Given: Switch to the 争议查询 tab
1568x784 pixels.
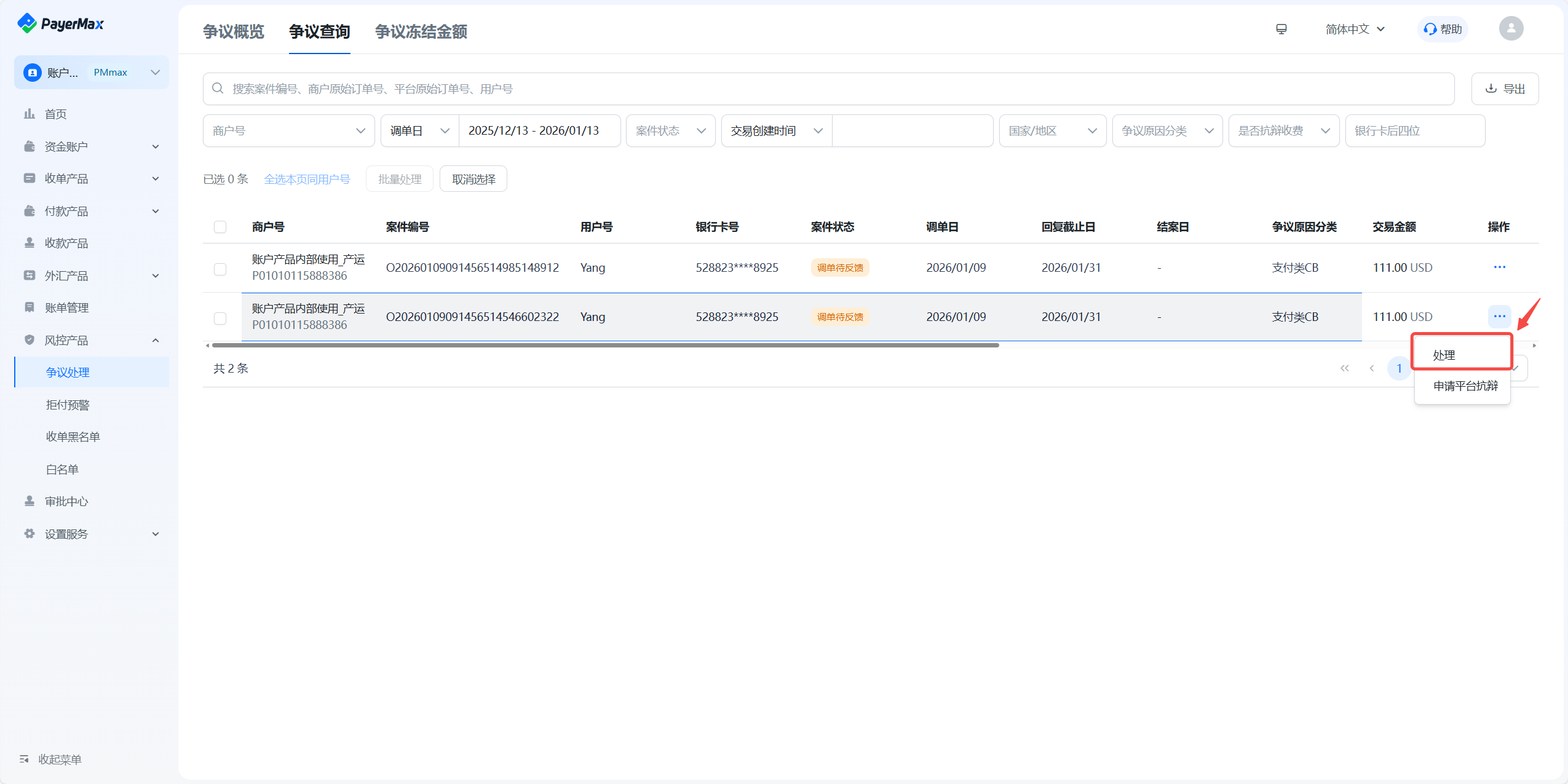Looking at the screenshot, I should [320, 31].
